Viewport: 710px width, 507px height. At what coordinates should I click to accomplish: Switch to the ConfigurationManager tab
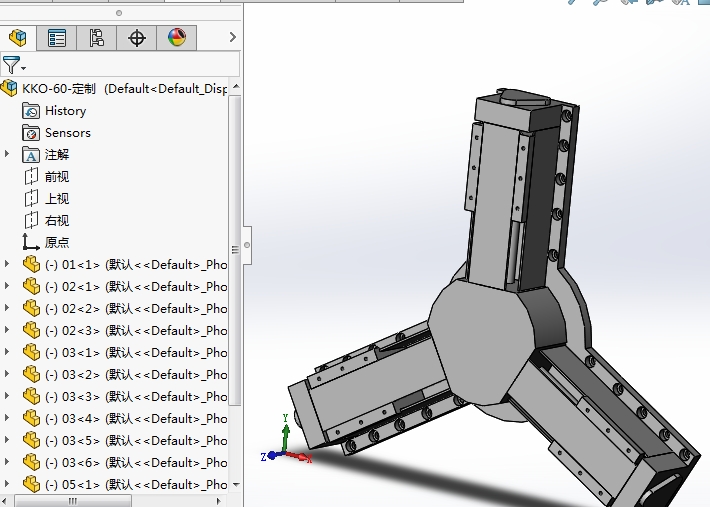[96, 38]
